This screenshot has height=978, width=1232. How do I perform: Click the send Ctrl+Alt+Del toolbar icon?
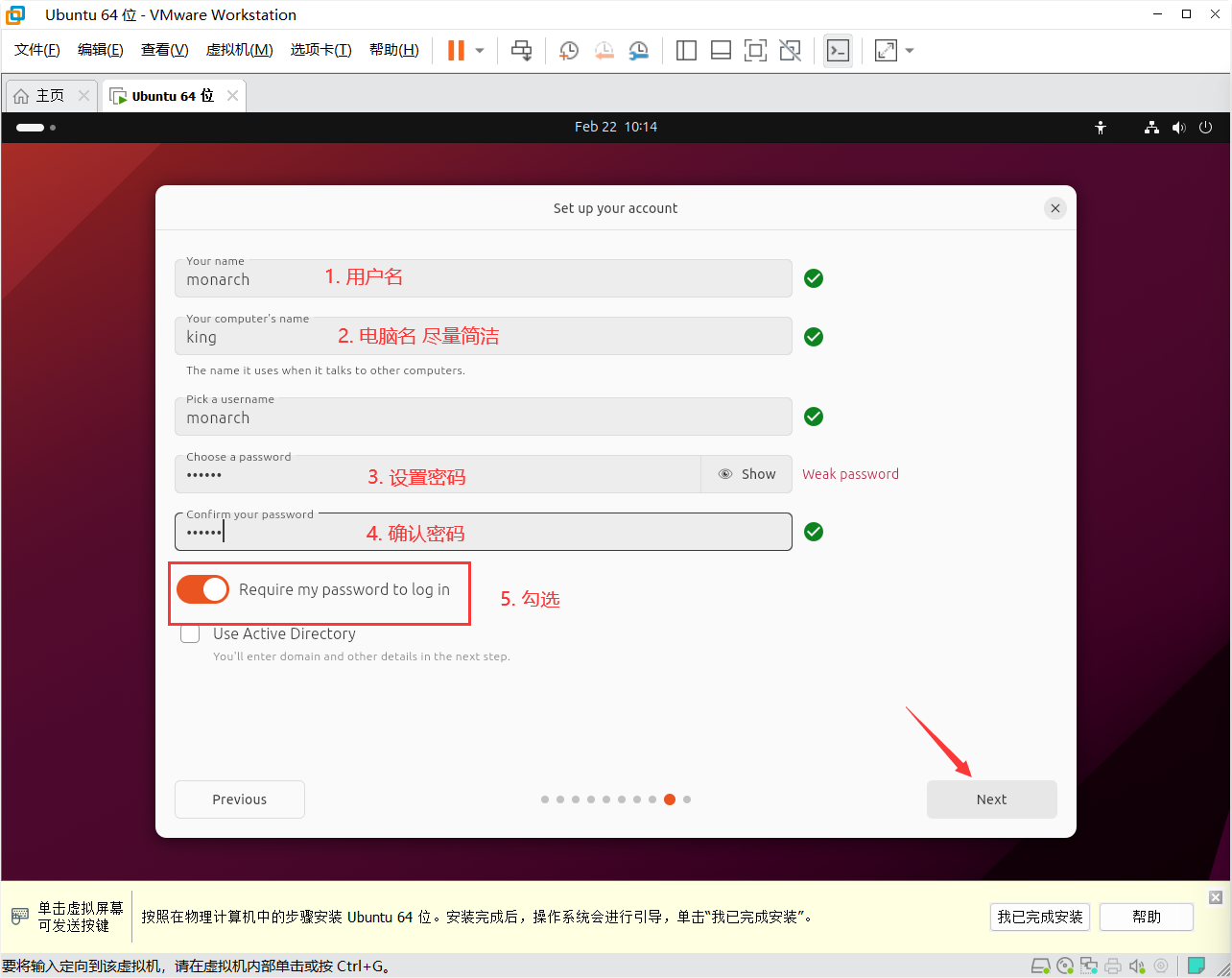[x=521, y=51]
